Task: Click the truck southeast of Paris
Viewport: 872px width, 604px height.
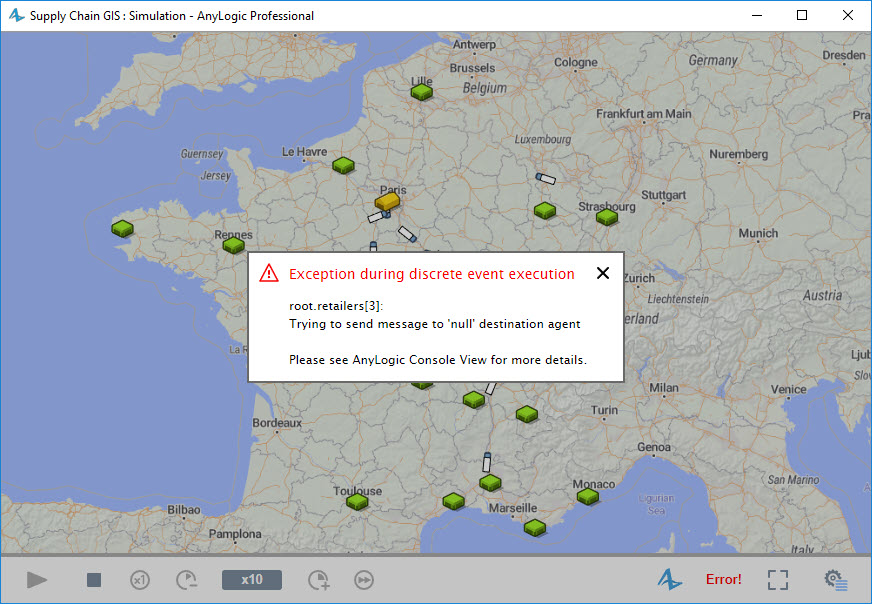Action: [x=407, y=234]
